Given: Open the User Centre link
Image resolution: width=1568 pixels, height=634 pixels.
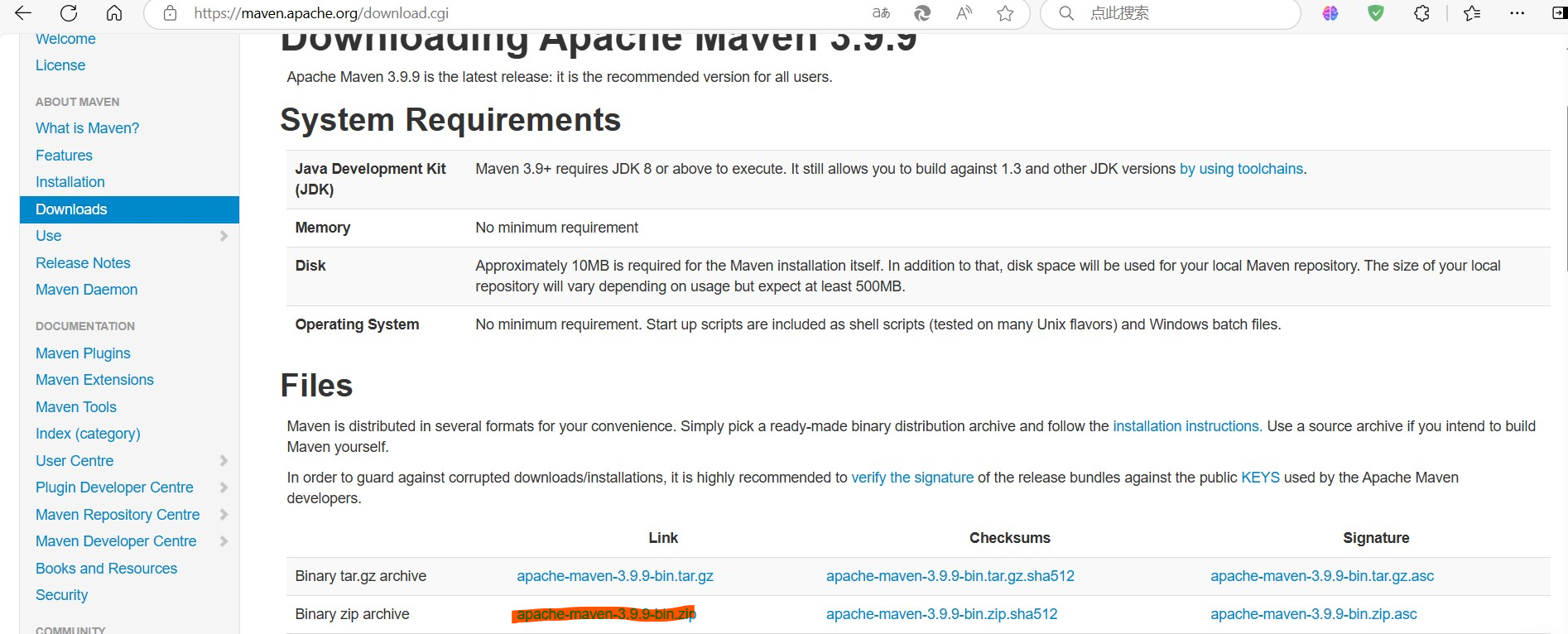Looking at the screenshot, I should 75,461.
